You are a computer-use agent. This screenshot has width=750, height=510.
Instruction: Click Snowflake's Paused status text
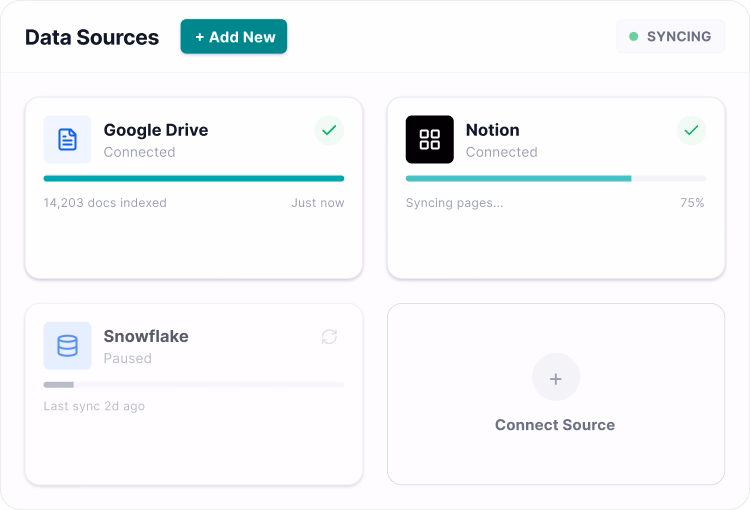pyautogui.click(x=128, y=358)
